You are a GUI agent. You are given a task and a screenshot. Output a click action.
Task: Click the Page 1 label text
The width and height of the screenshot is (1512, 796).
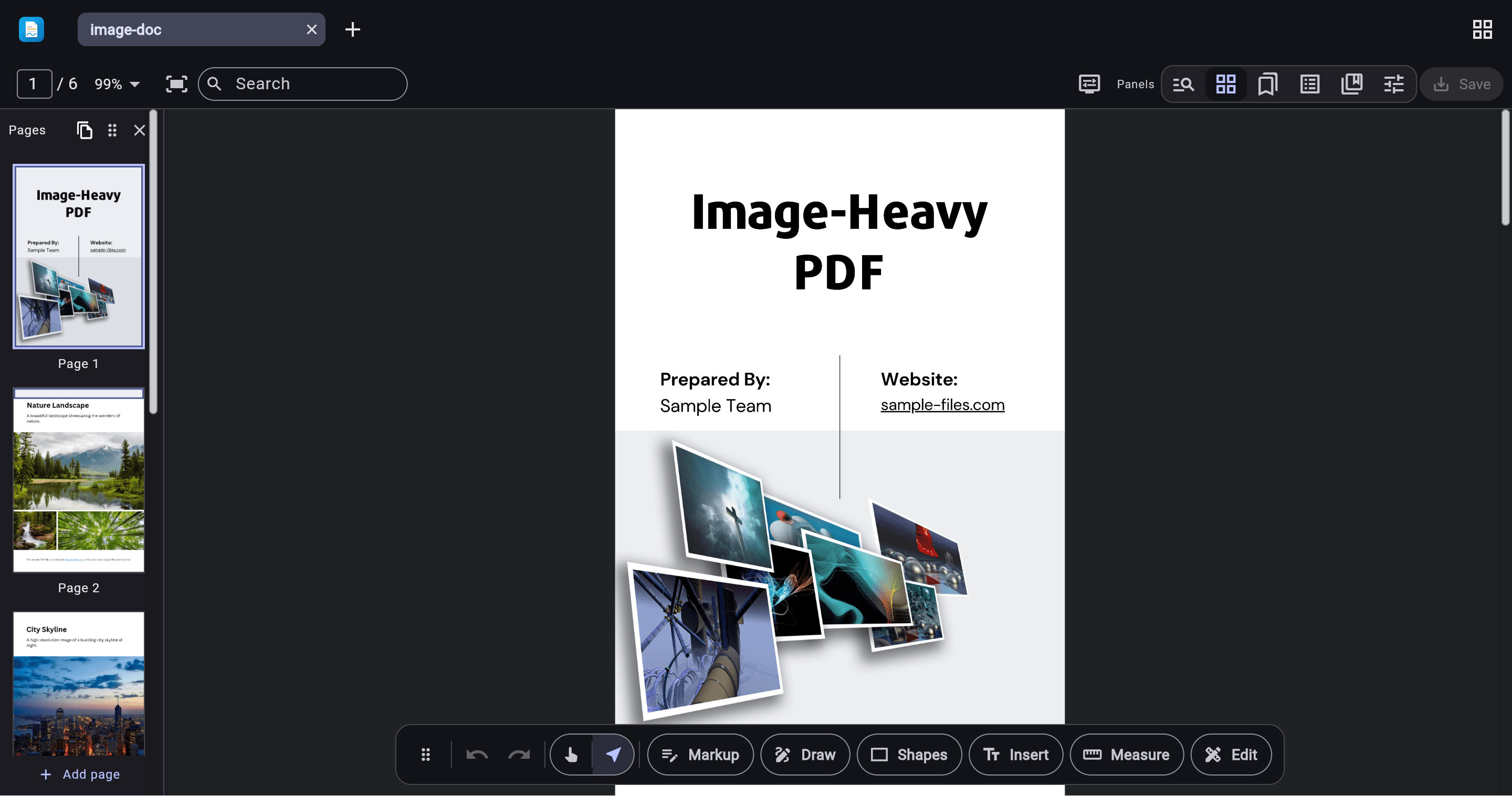pos(78,364)
